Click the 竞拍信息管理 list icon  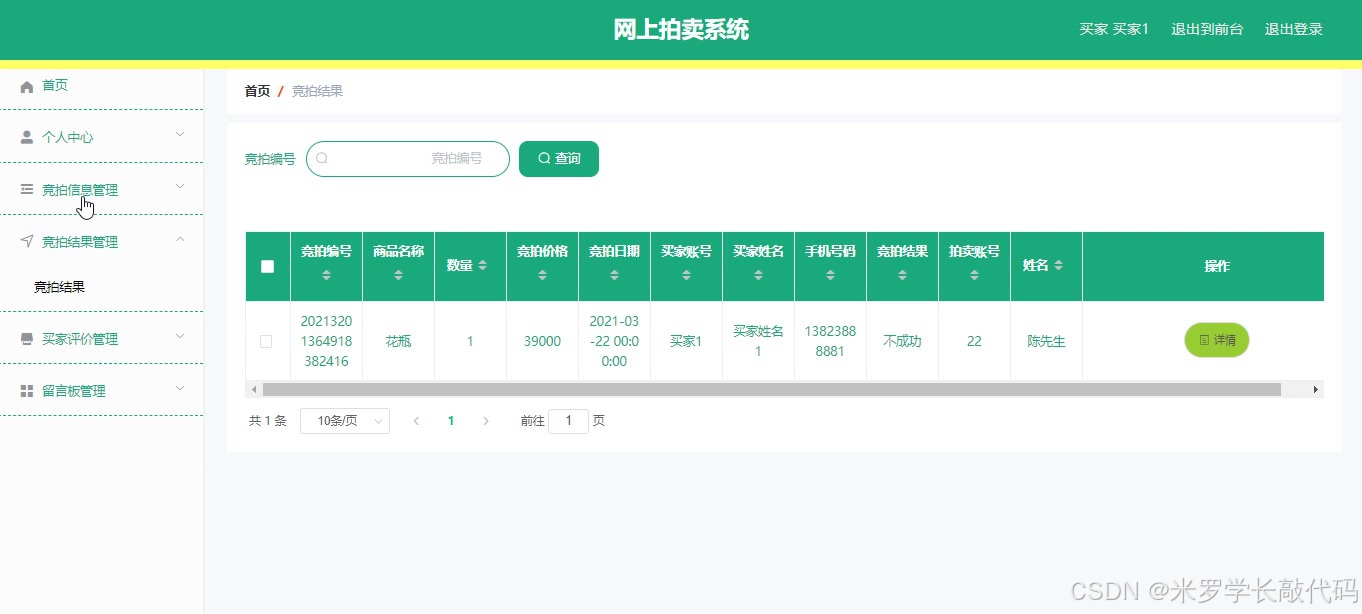[26, 188]
